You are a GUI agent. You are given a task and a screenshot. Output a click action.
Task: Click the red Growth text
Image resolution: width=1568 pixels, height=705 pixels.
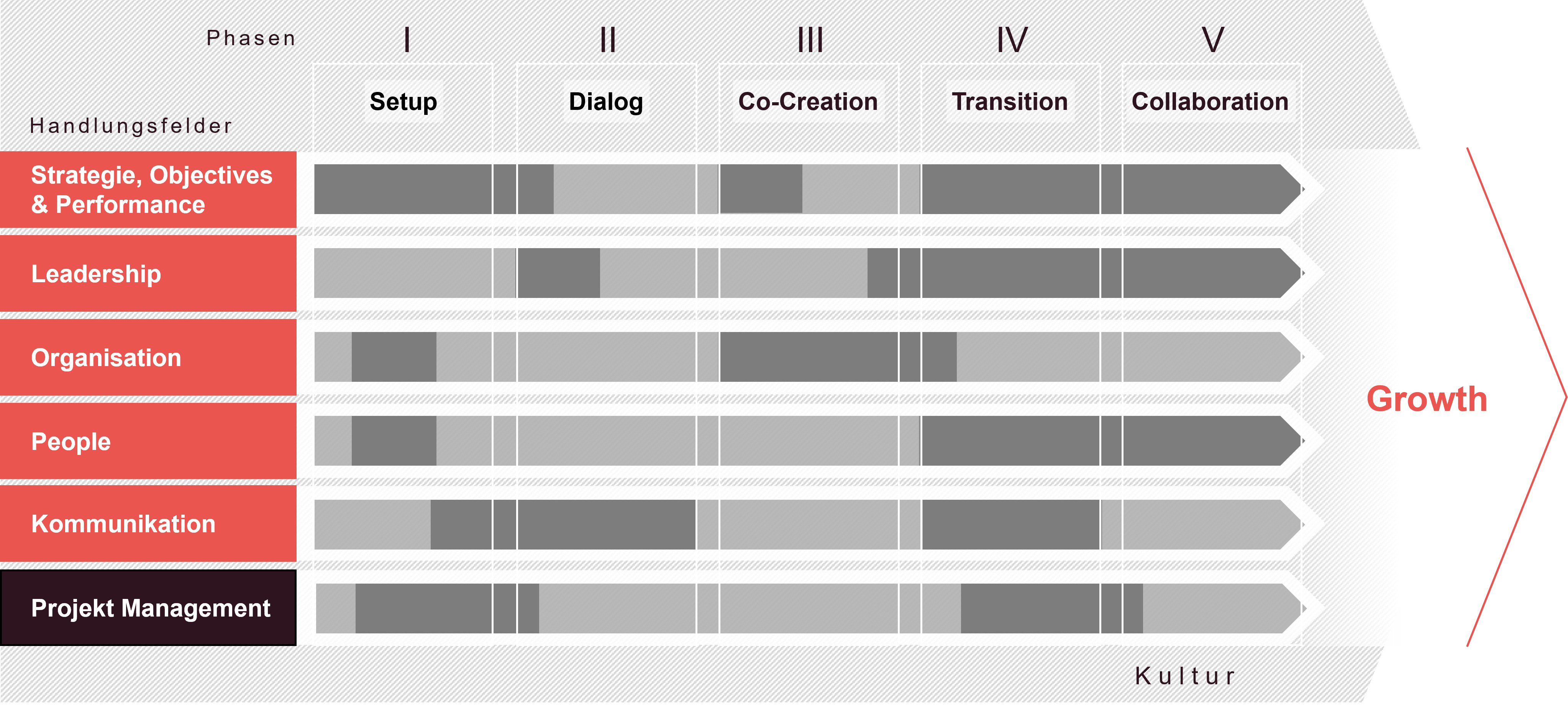click(1426, 399)
